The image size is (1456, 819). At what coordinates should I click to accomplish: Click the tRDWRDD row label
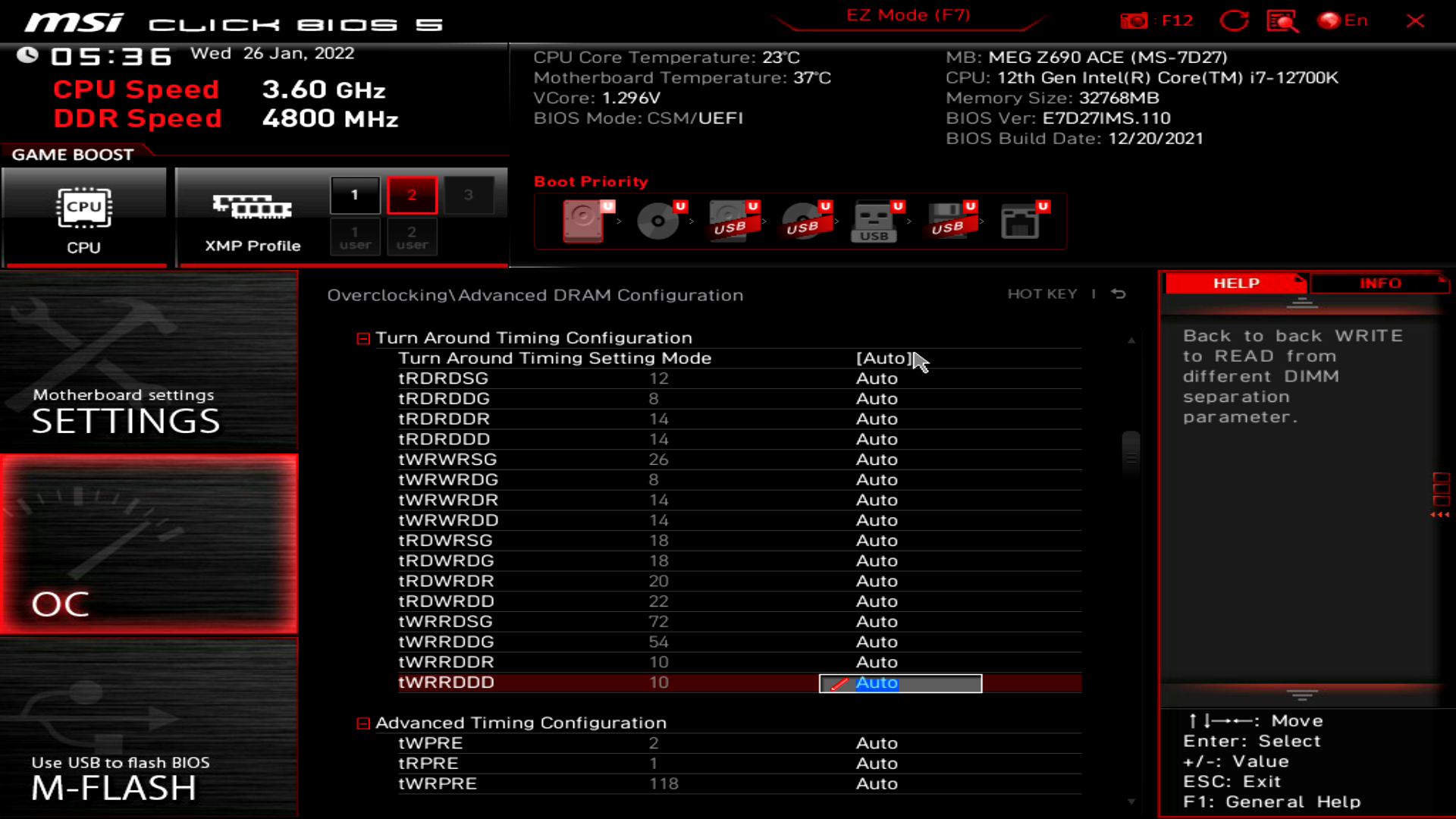(446, 601)
